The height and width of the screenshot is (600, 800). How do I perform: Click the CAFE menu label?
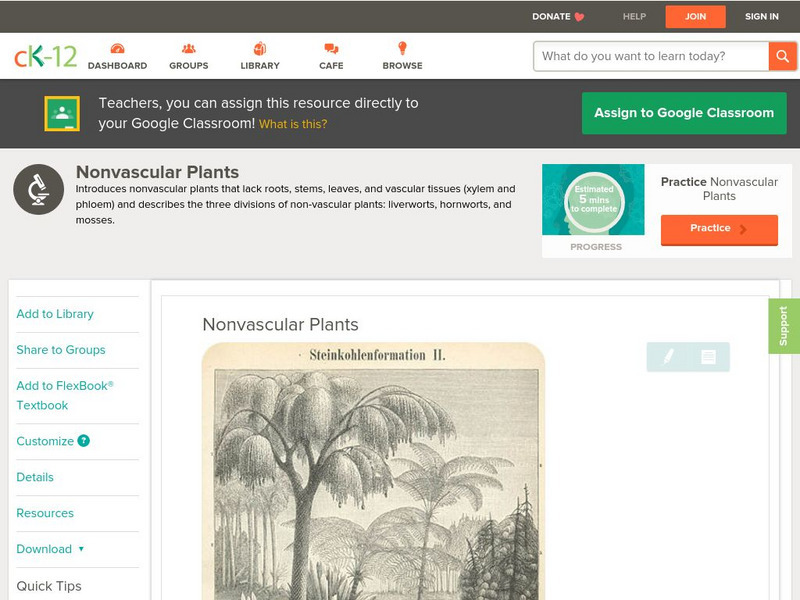click(331, 66)
